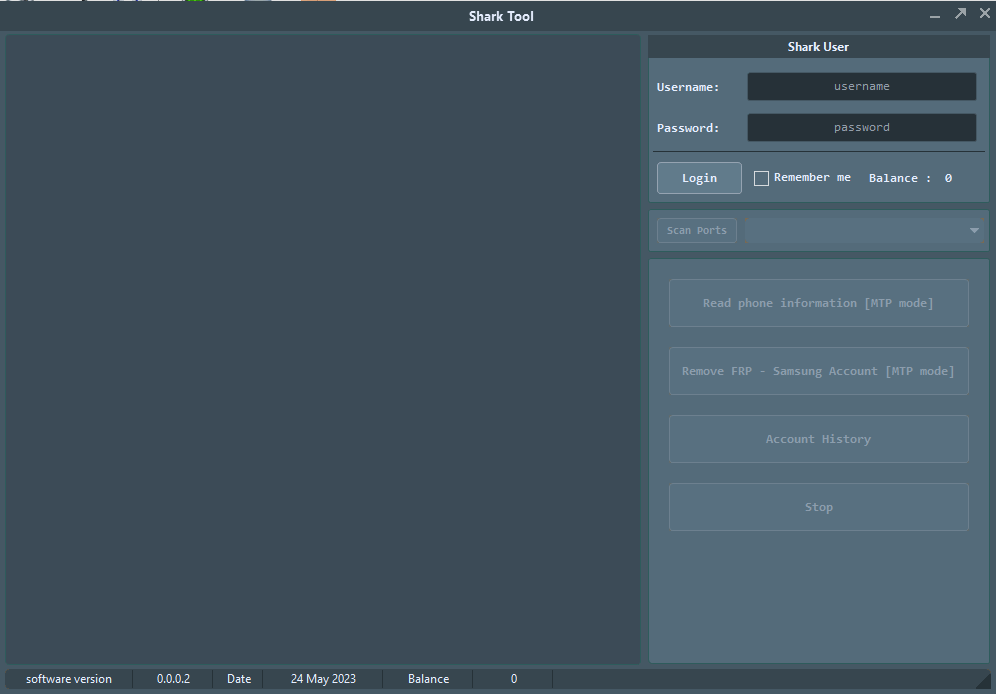Select Remove FRP - Samsung Account button
996x694 pixels.
818,371
